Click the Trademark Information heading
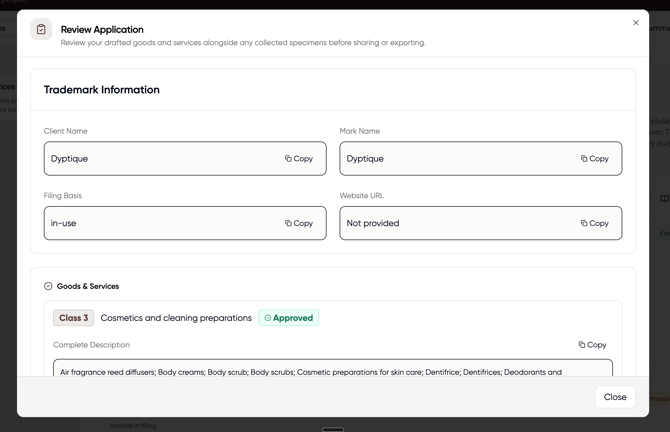This screenshot has height=432, width=670. point(102,90)
